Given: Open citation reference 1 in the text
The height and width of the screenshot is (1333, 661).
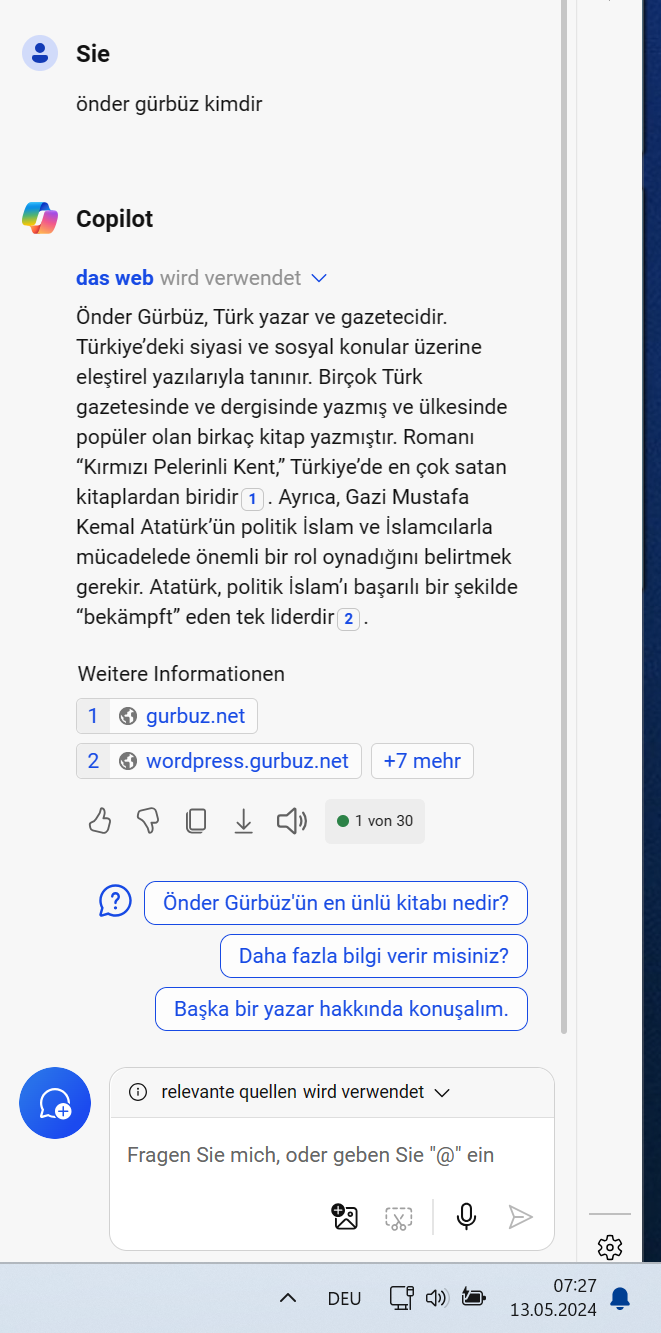Looking at the screenshot, I should coord(253,498).
